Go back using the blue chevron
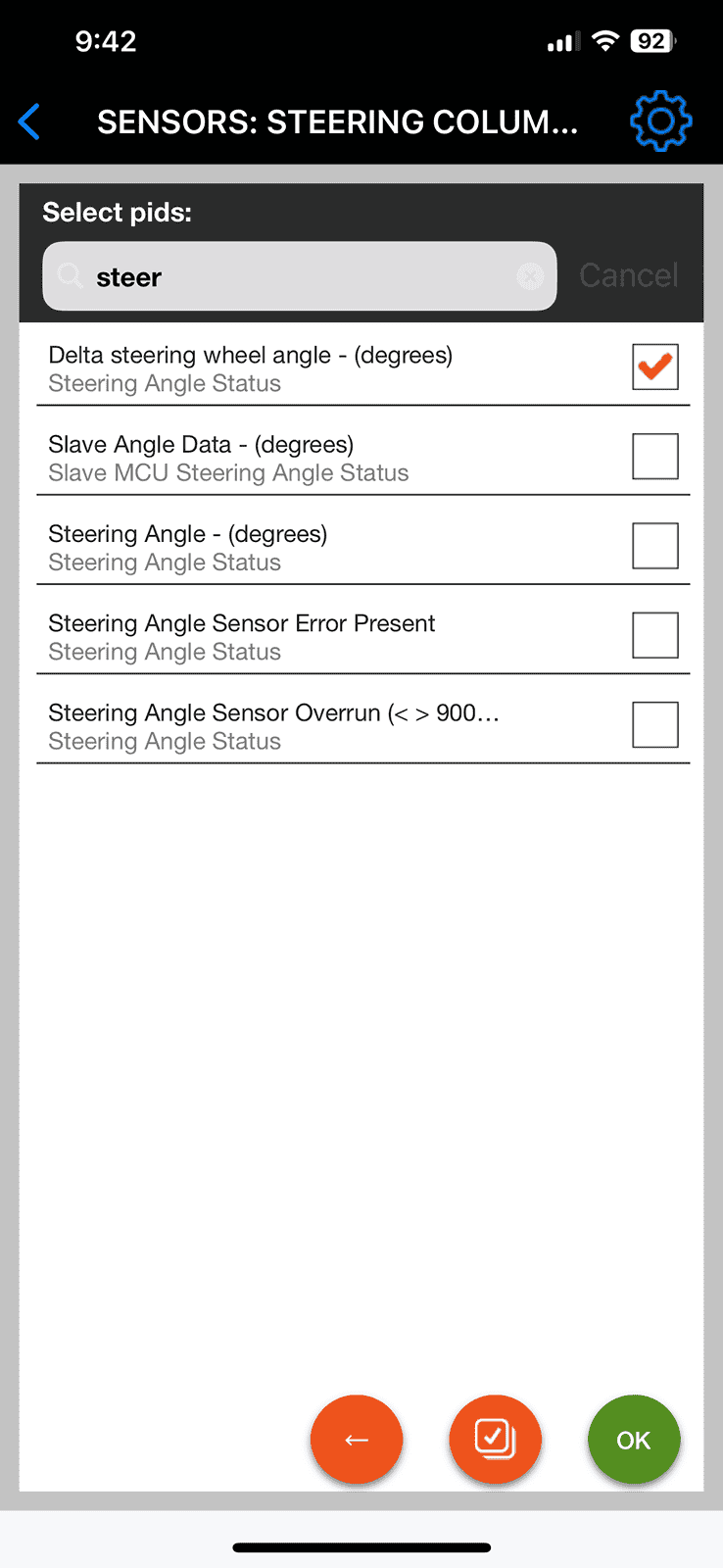 30,122
